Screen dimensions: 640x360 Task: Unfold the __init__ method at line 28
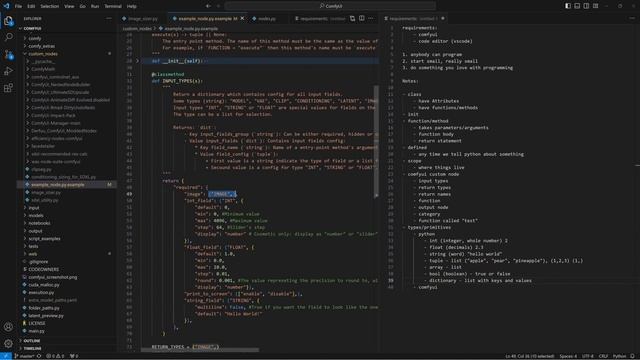point(138,61)
